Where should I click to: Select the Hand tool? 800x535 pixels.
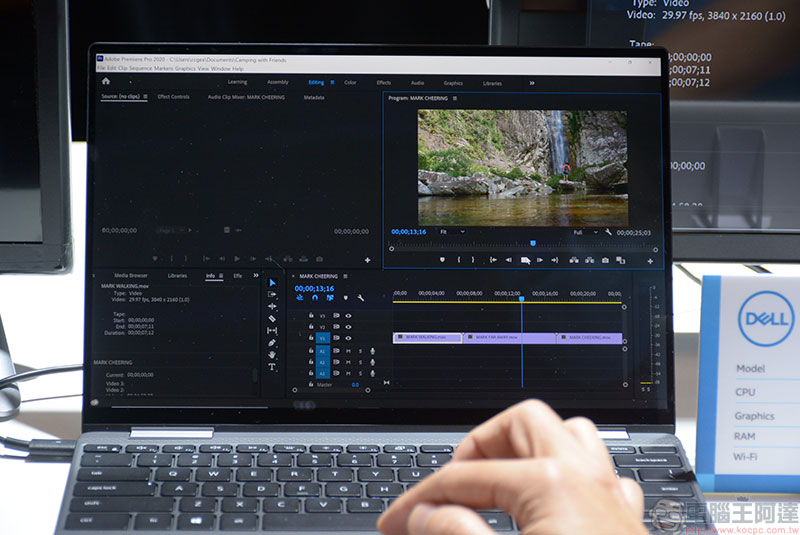tap(272, 354)
